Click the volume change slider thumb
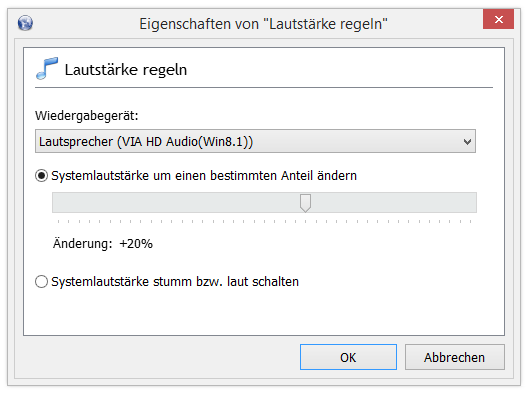Viewport: 529px width, 394px height. (x=305, y=203)
